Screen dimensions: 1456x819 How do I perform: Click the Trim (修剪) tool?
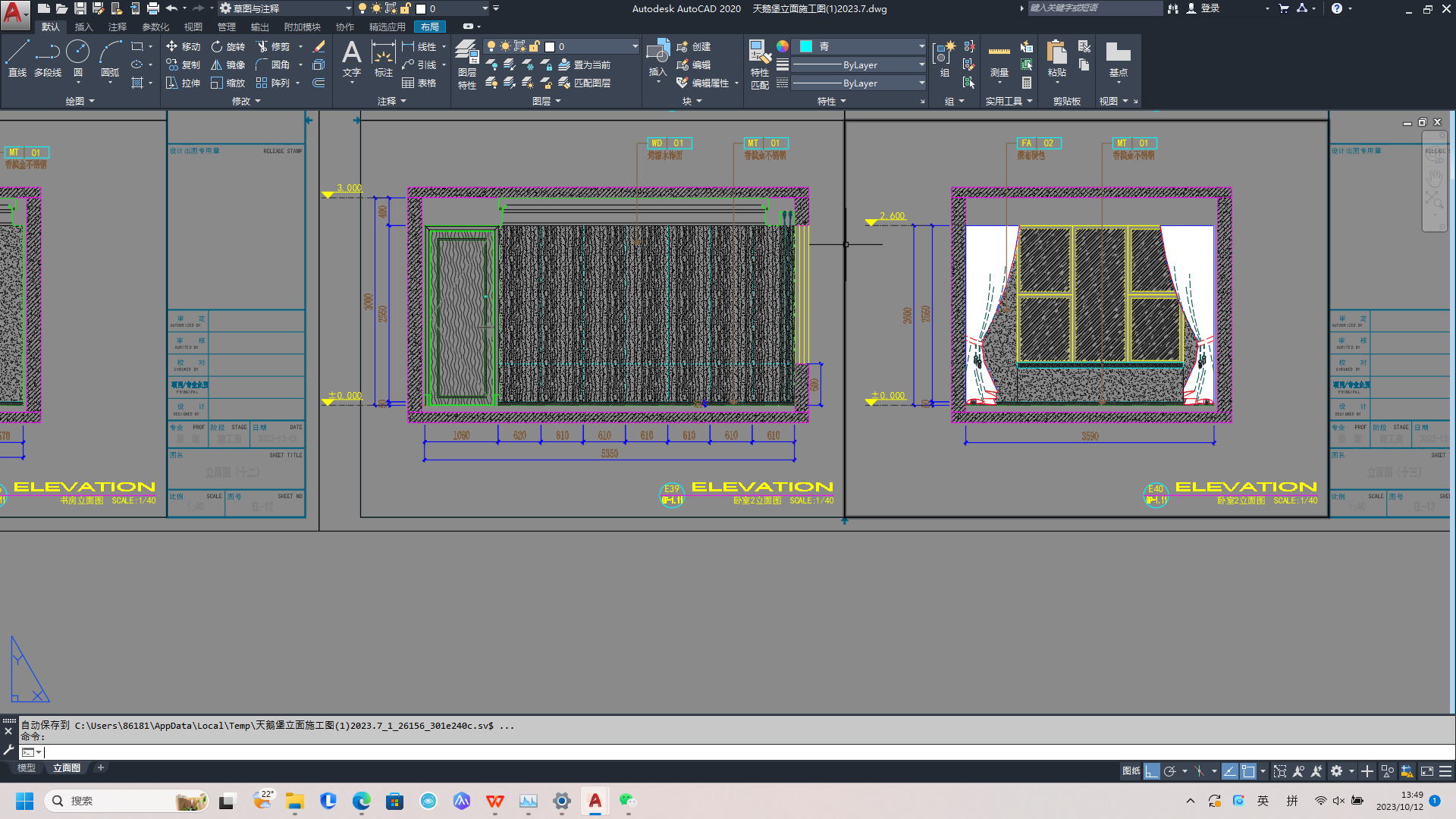pos(273,46)
